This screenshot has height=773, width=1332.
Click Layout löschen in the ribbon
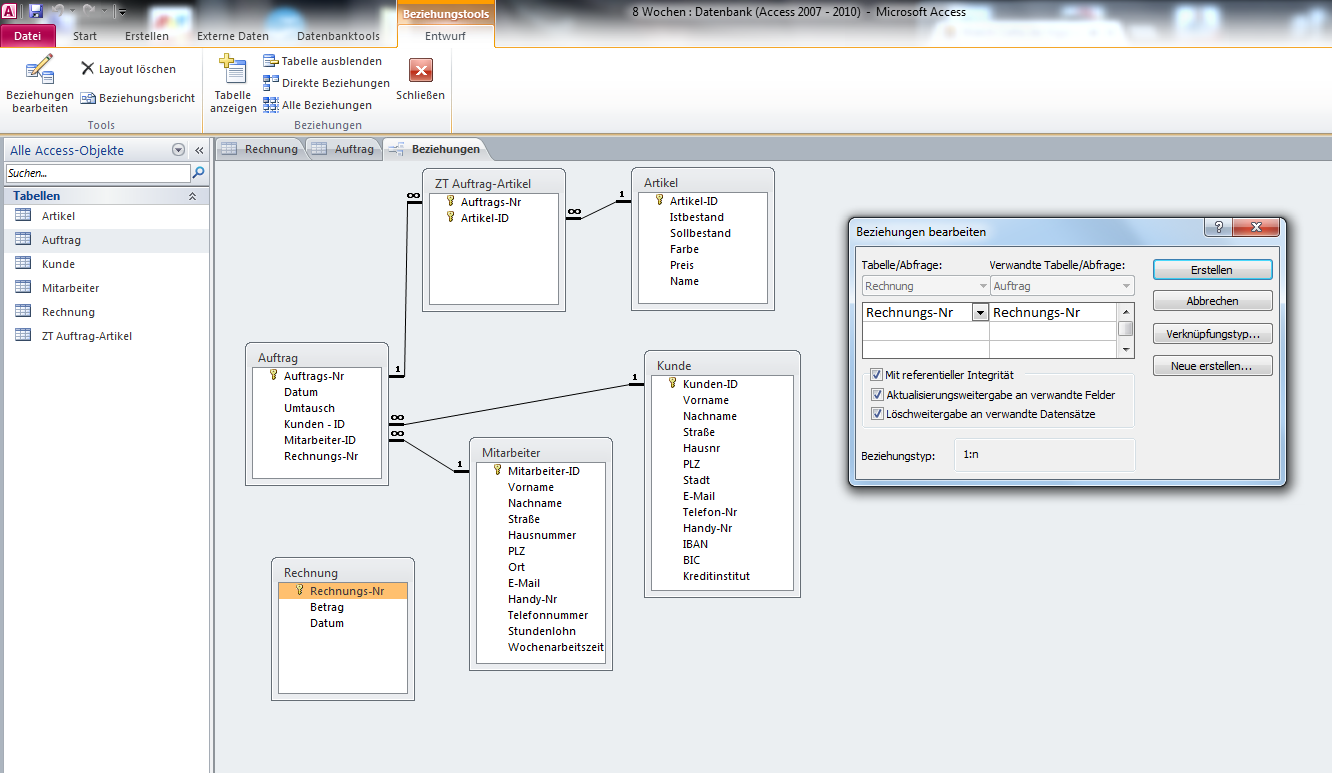(128, 69)
